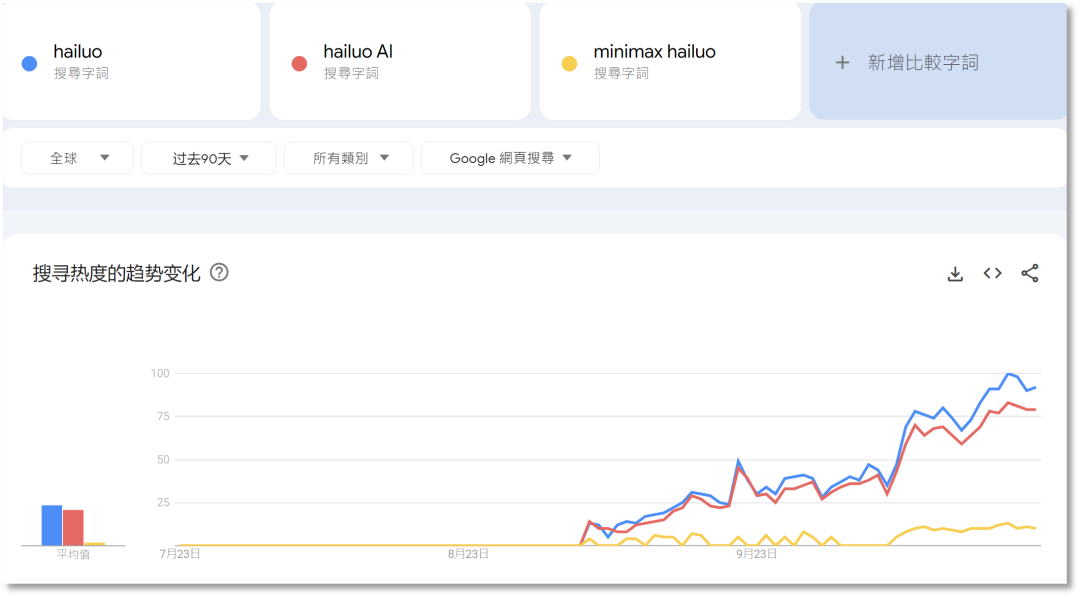The width and height of the screenshot is (1080, 597).
Task: Click the help question mark icon
Action: 219,272
